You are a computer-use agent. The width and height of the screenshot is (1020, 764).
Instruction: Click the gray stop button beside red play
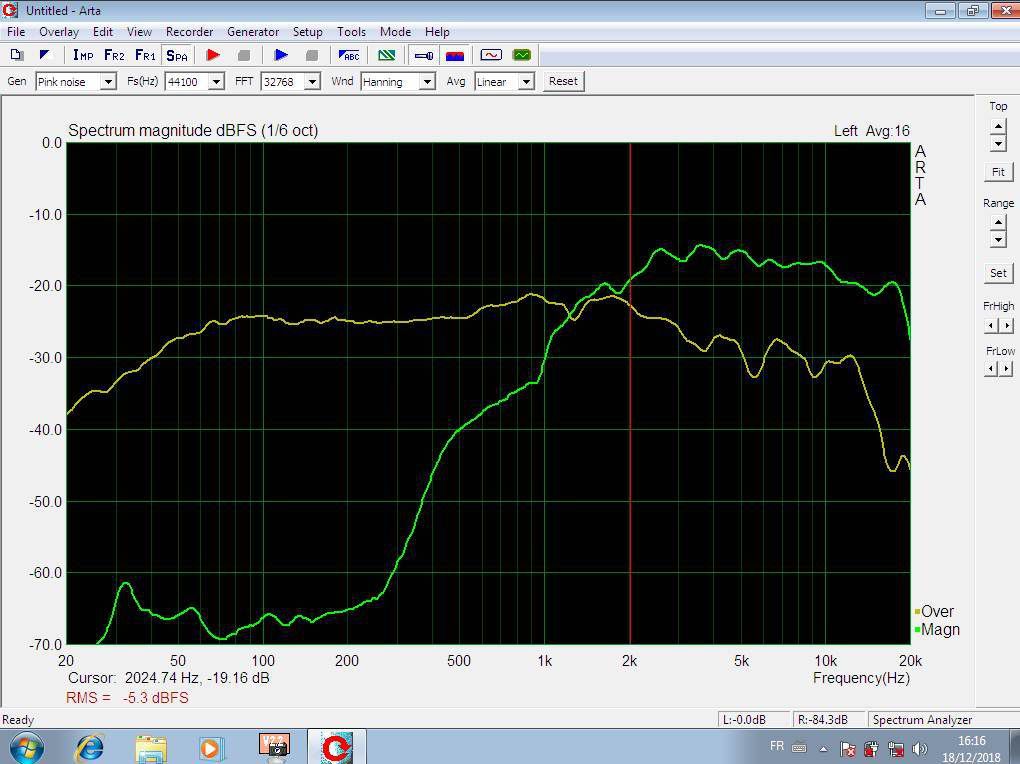[244, 55]
